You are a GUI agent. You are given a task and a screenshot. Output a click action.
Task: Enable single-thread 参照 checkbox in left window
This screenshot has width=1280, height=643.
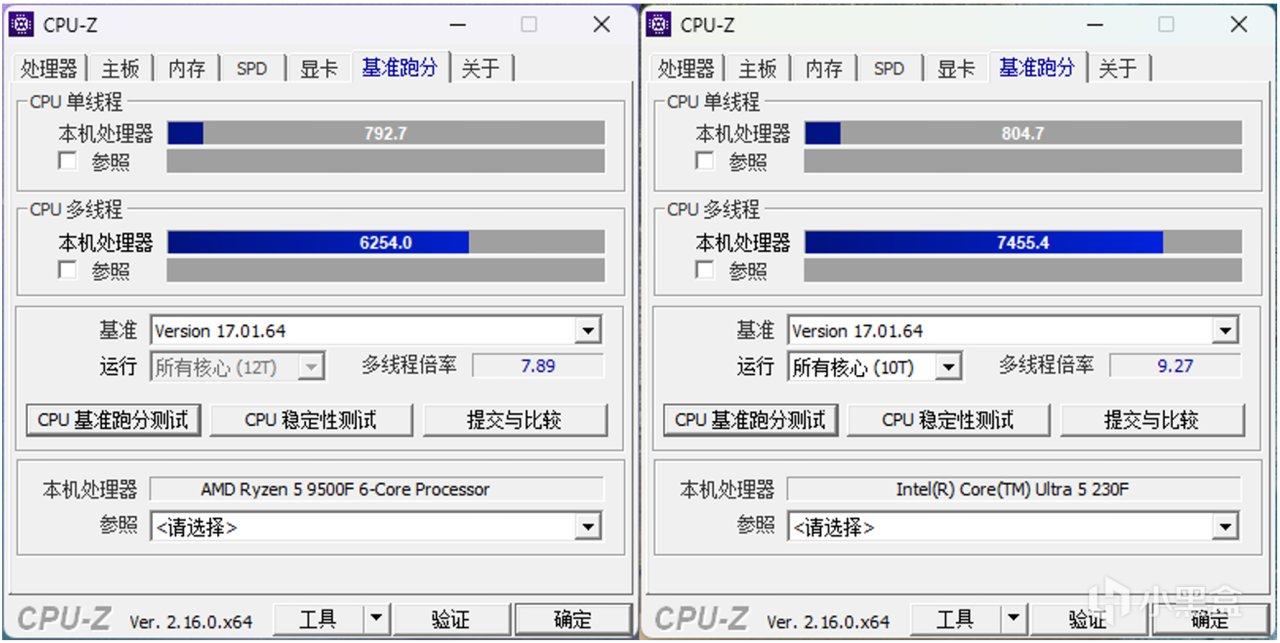pyautogui.click(x=68, y=160)
